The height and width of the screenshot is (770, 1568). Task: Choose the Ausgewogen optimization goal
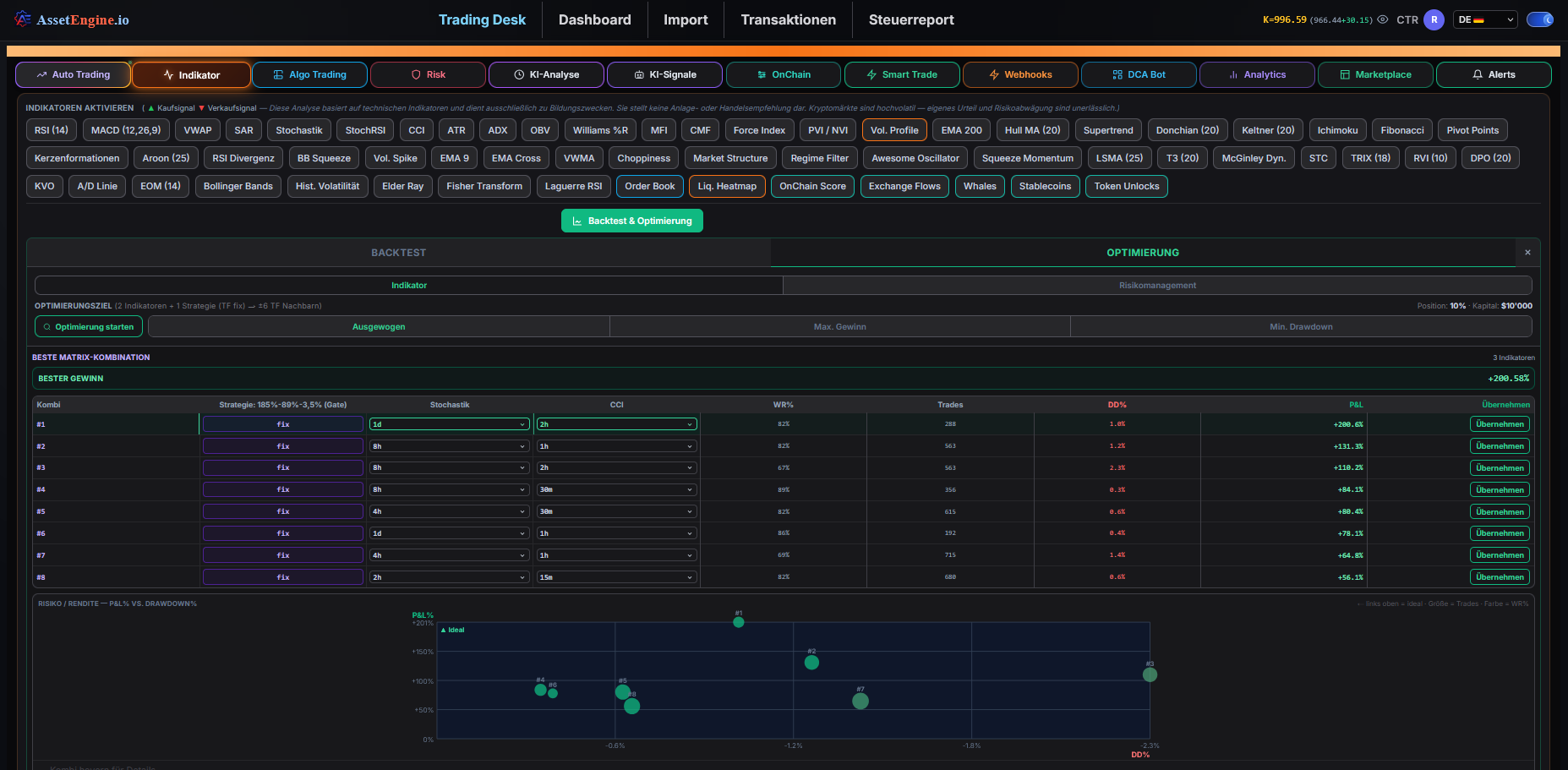pyautogui.click(x=379, y=326)
